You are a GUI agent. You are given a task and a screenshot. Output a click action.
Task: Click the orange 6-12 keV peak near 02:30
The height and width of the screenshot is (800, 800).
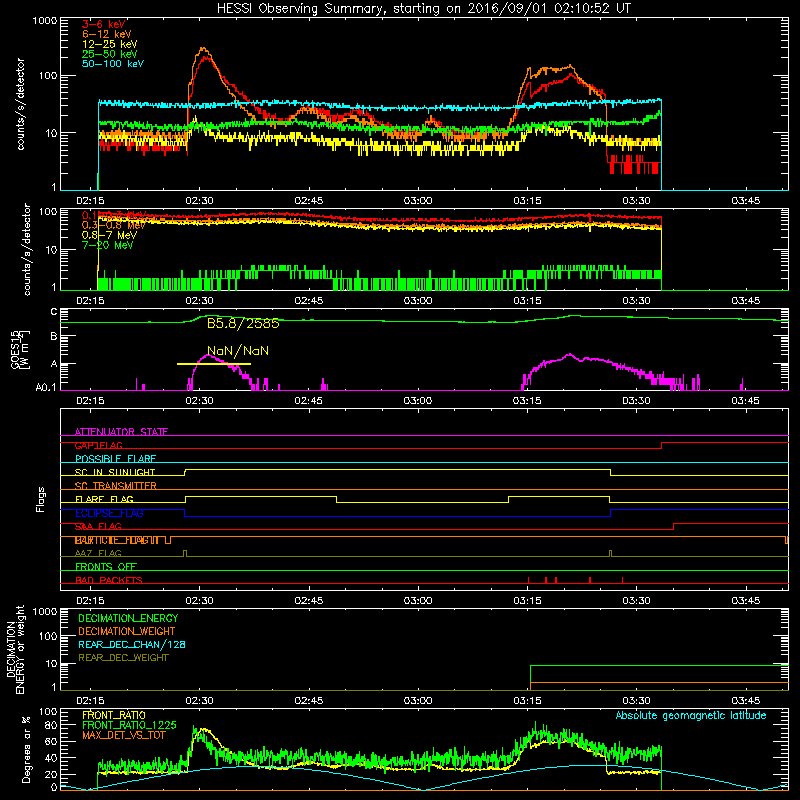coord(204,49)
